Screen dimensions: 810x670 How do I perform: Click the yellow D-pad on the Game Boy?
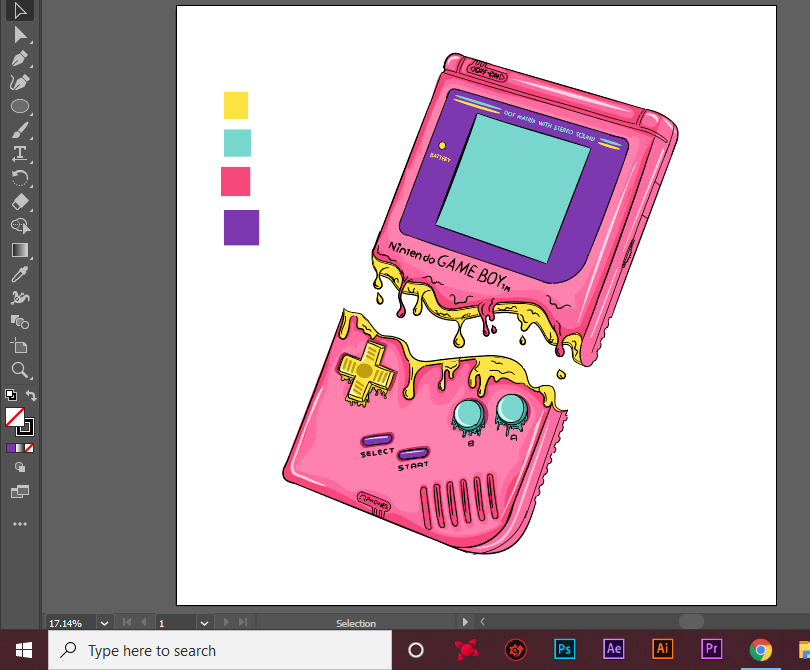365,370
